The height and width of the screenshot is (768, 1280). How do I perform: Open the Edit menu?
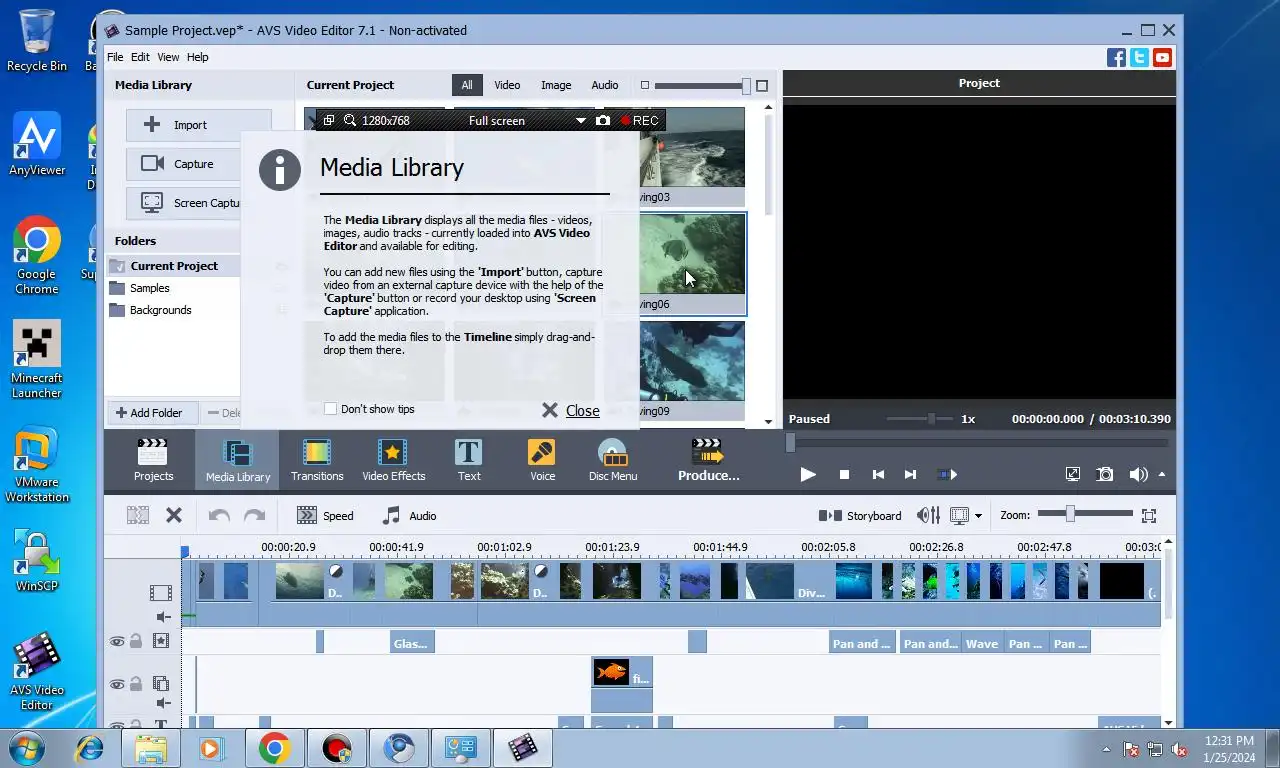point(140,57)
